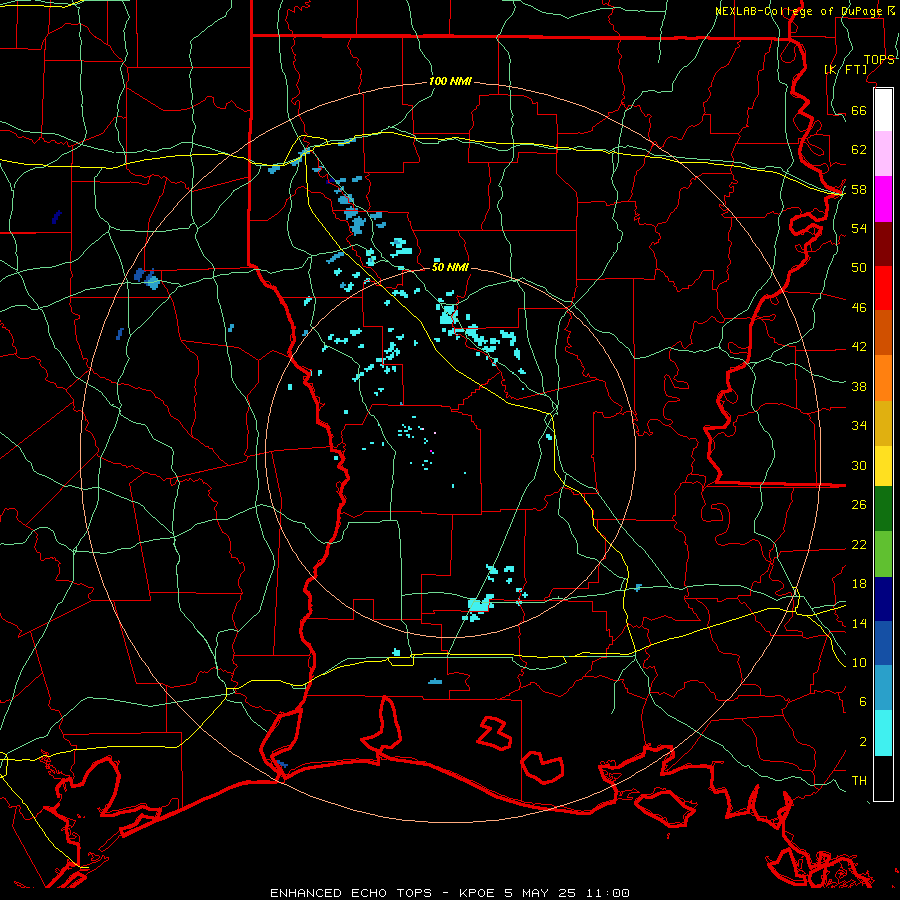Click the legend value '6'

tap(863, 702)
